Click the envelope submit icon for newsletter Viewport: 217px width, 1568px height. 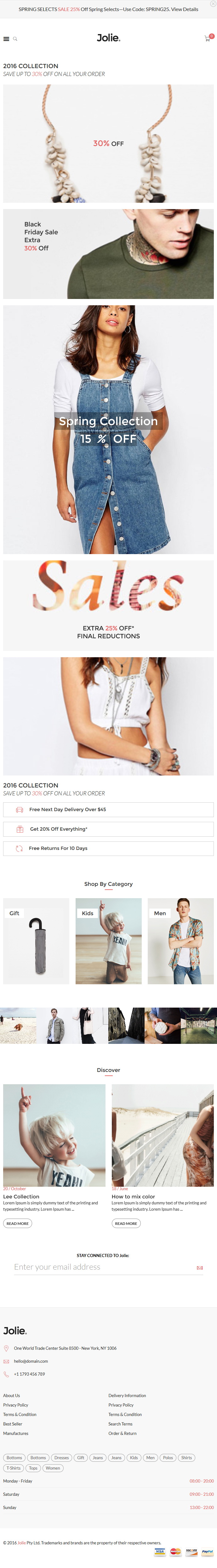199,1268
